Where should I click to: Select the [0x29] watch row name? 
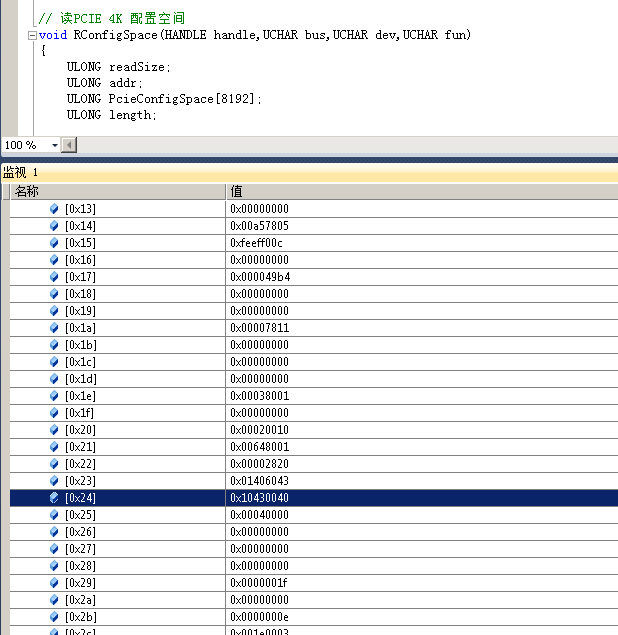[80, 583]
